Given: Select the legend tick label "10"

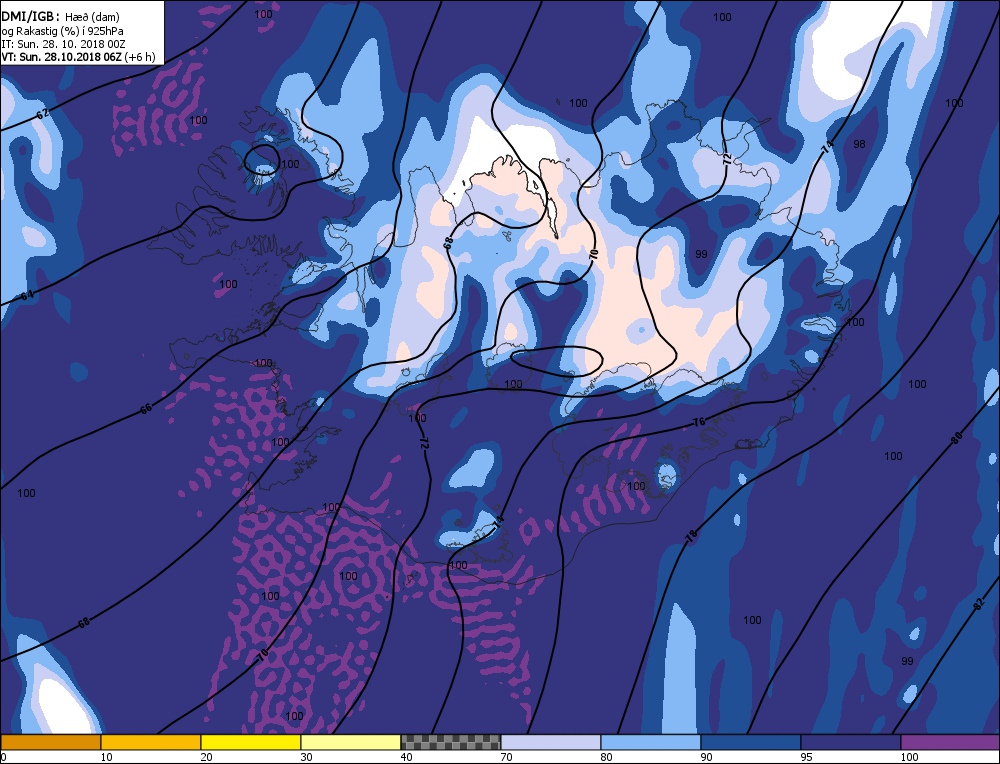Looking at the screenshot, I should coord(106,757).
